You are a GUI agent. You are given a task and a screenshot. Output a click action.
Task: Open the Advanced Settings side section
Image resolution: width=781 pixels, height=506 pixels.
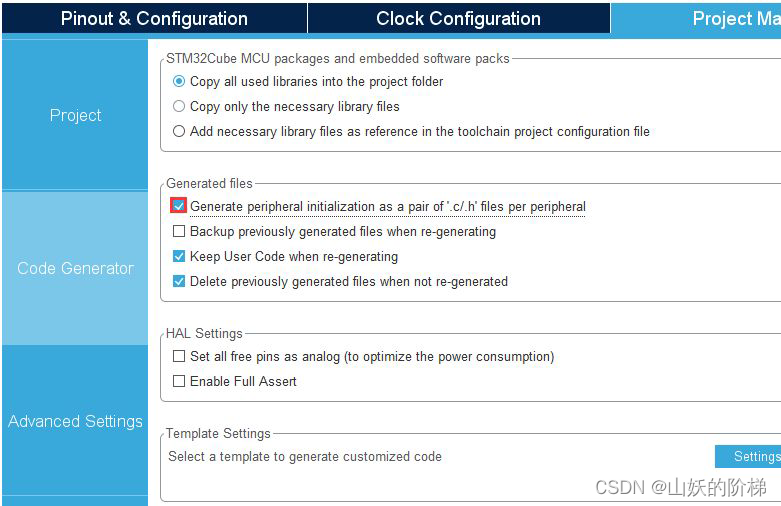pos(75,421)
